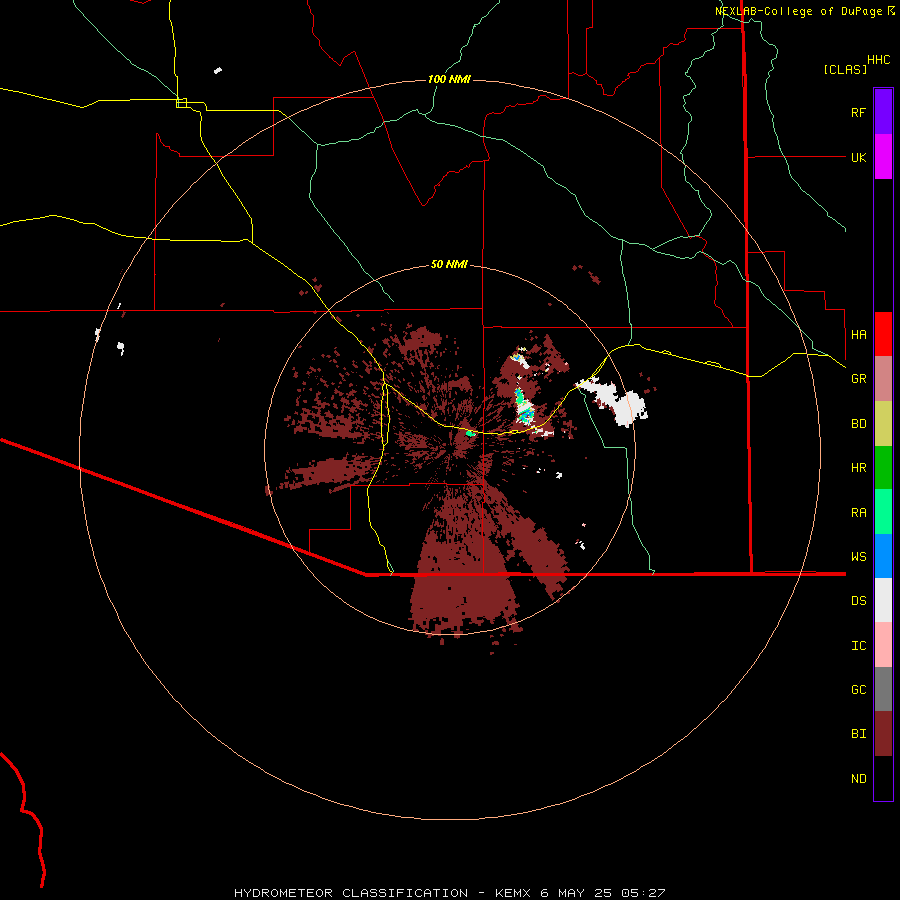Screen dimensions: 900x900
Task: Click the BI dark red legend swatch
Action: (883, 734)
